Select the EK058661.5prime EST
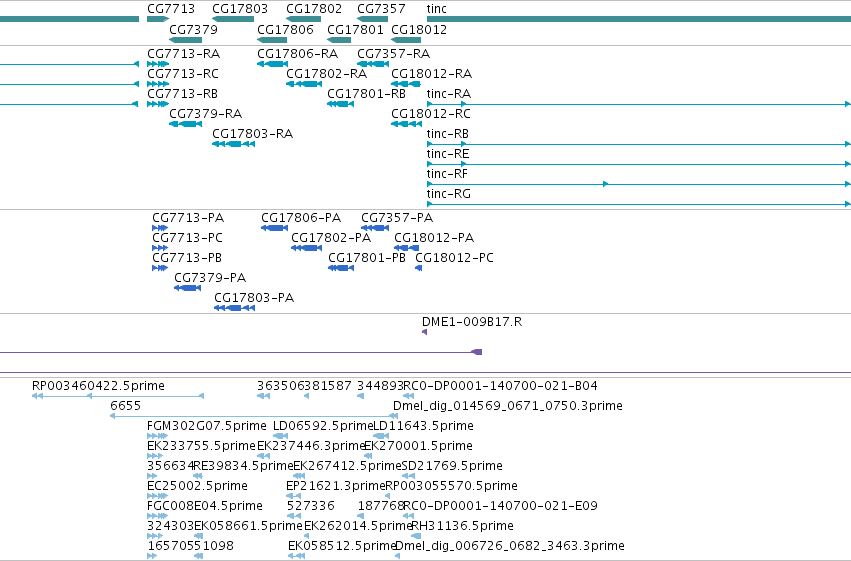 coord(249,526)
